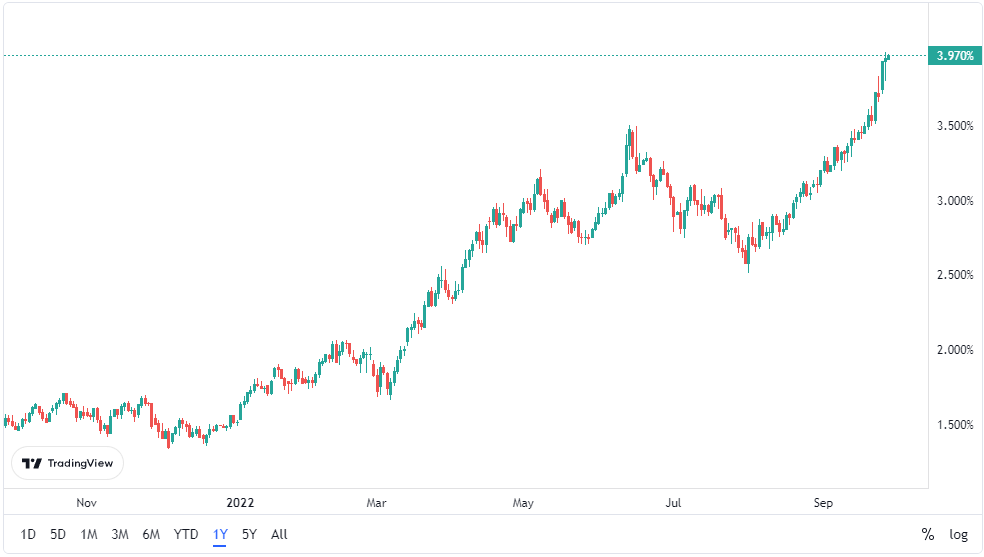This screenshot has height=557, width=984.
Task: Select the 5D time range
Action: pos(58,534)
